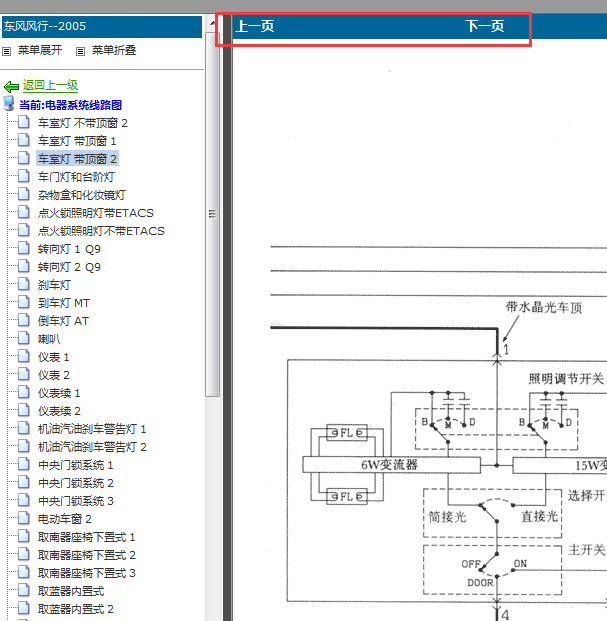This screenshot has width=607, height=621.
Task: Click the computer icon beside 当前:电器系统线路图
Action: pyautogui.click(x=9, y=103)
